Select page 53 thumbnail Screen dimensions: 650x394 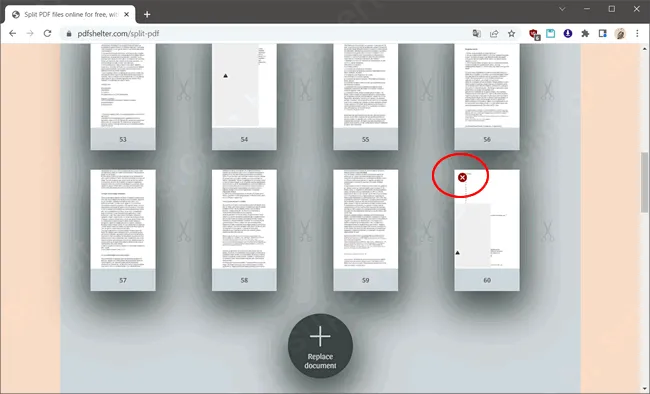point(123,97)
